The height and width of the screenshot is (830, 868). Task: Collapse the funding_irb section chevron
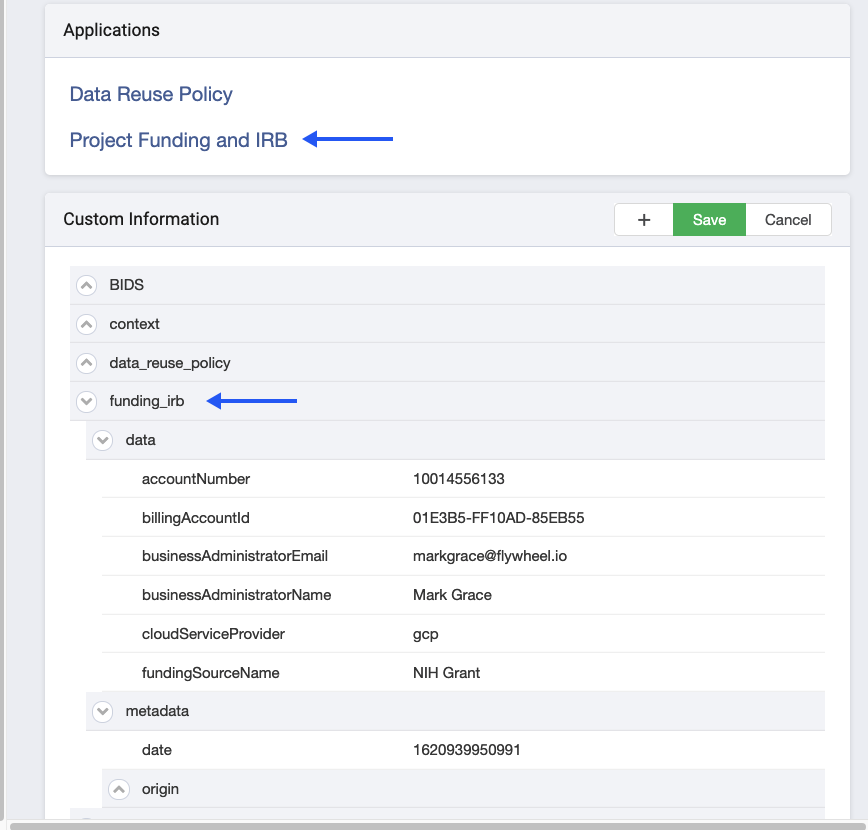point(86,401)
